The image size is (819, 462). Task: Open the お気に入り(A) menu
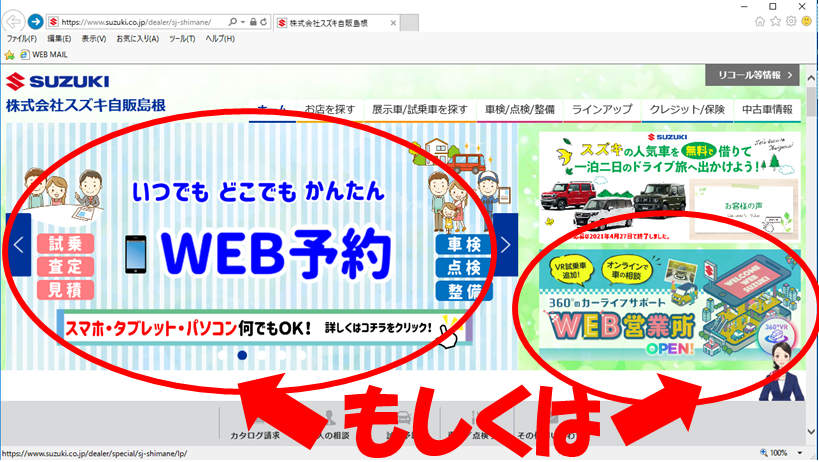tap(137, 39)
